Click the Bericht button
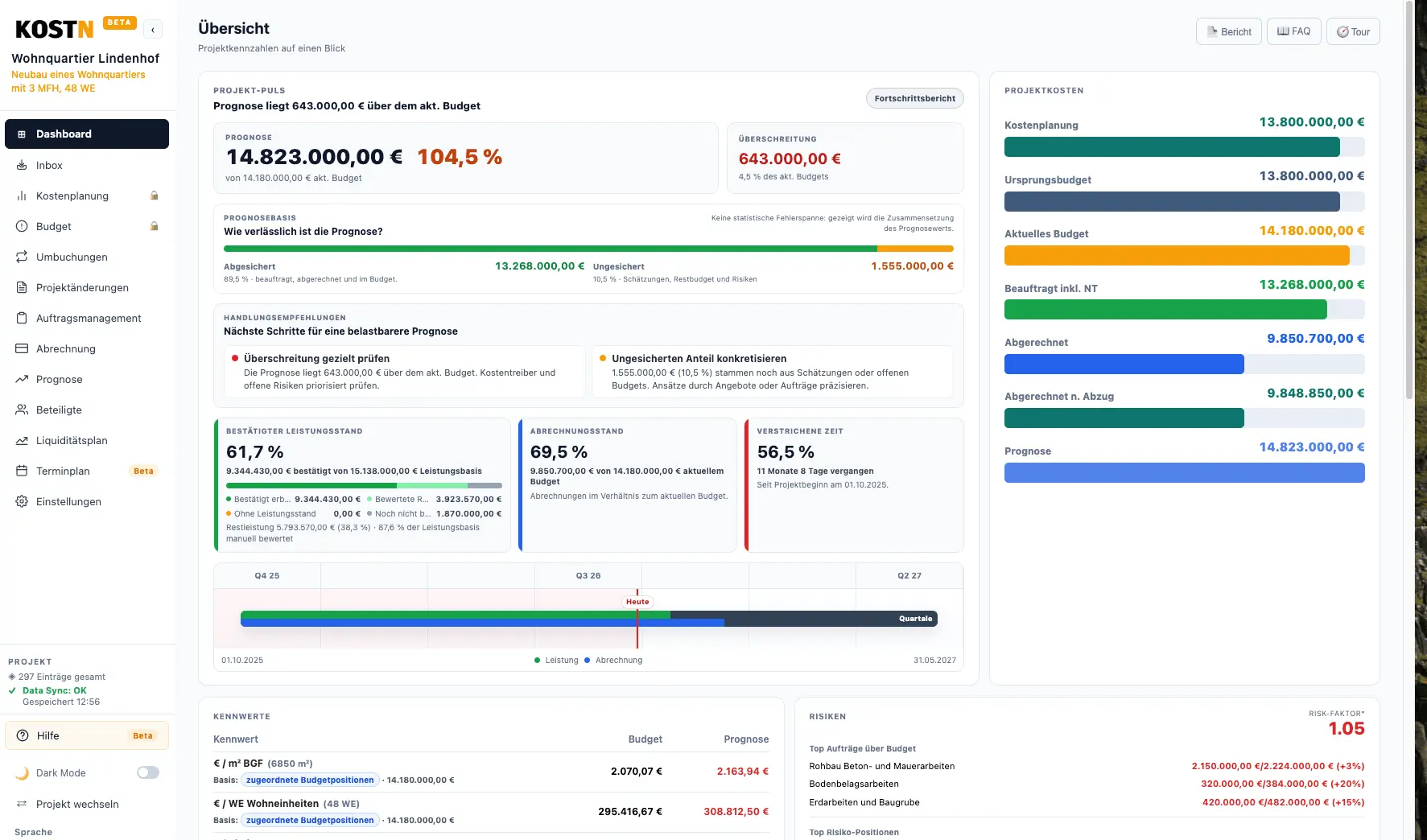This screenshot has height=840, width=1427. coord(1229,31)
